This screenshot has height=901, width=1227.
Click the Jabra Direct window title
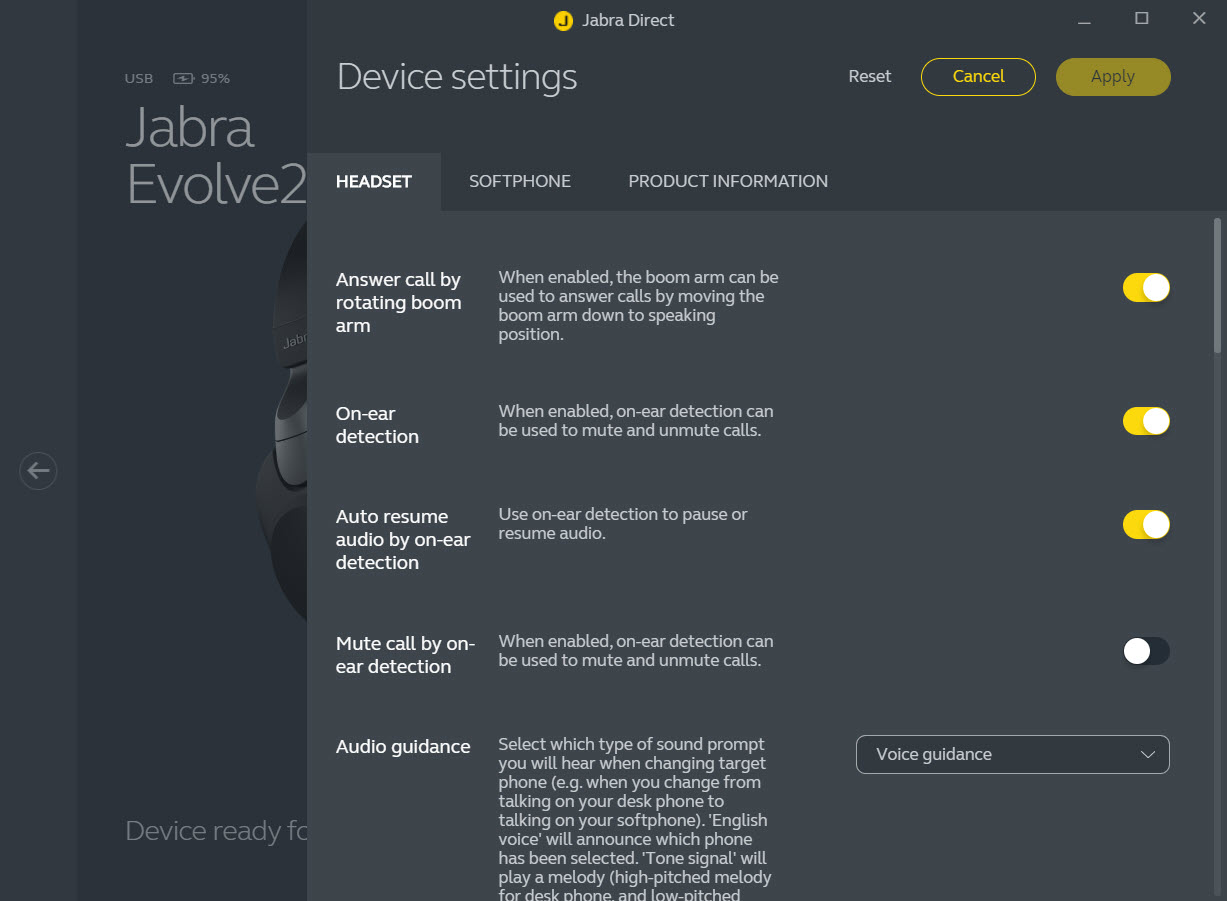[628, 20]
